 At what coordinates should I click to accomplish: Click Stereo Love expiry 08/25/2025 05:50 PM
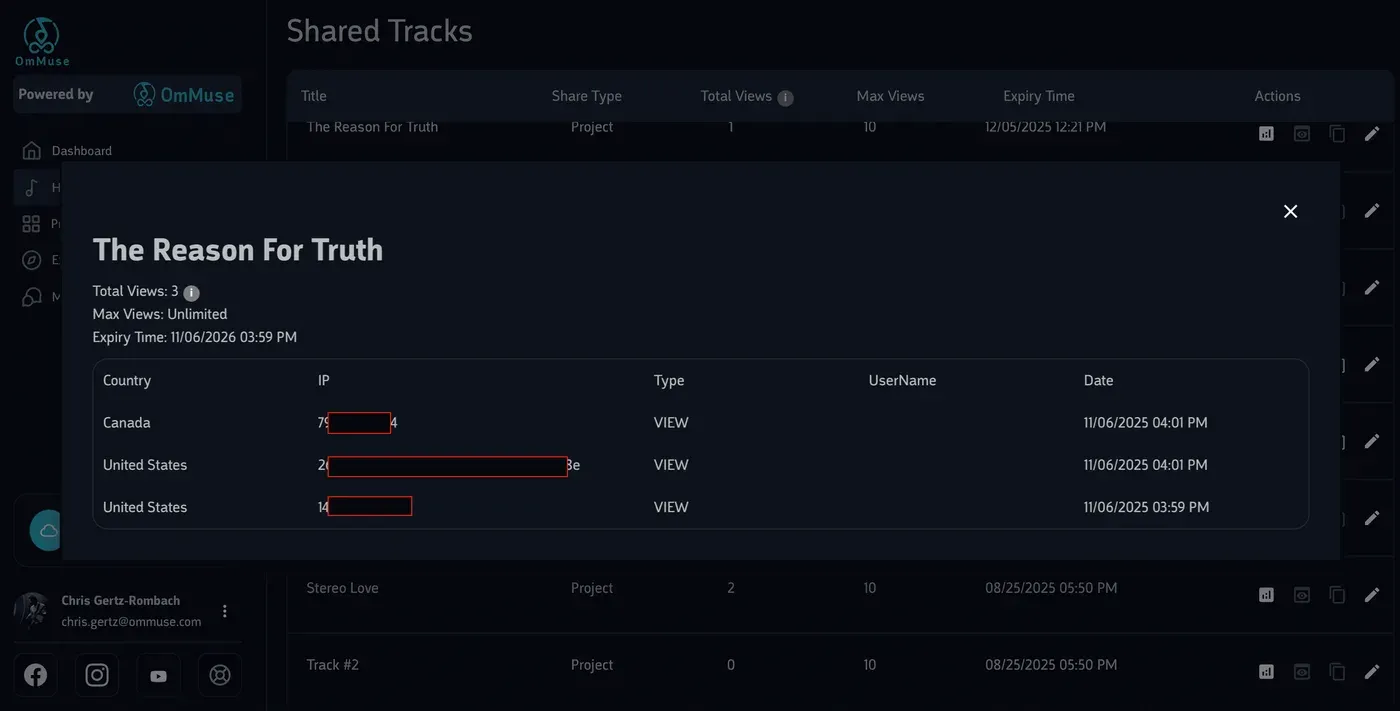(1051, 588)
